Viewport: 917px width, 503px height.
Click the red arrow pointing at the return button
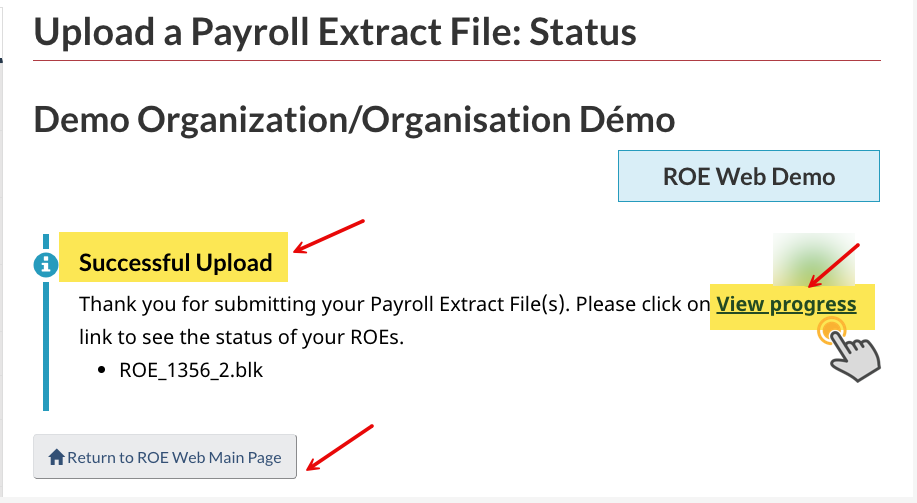[x=340, y=447]
